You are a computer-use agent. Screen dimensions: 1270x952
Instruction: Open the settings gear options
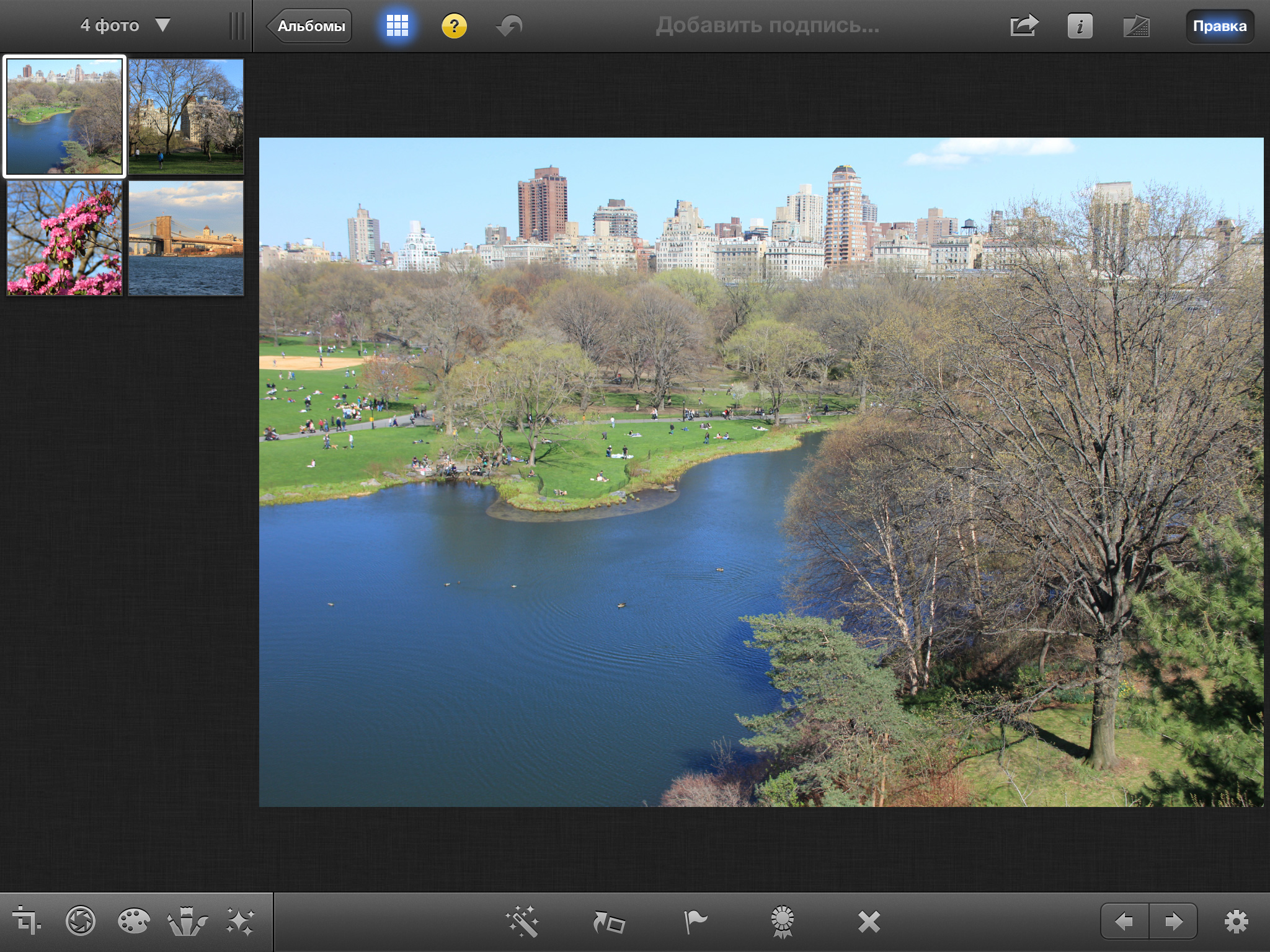coord(1235,922)
